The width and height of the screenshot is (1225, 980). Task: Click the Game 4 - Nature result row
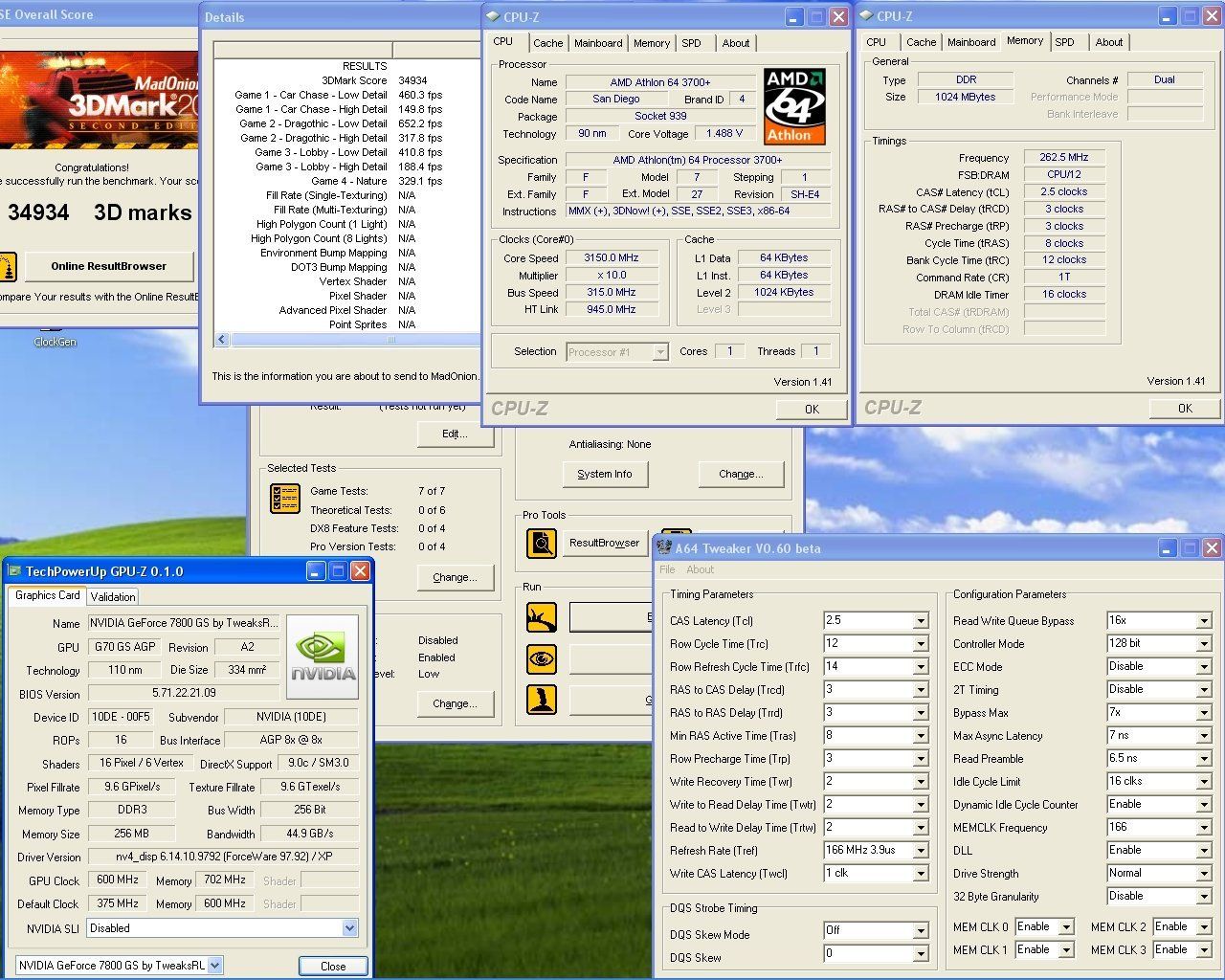346,181
